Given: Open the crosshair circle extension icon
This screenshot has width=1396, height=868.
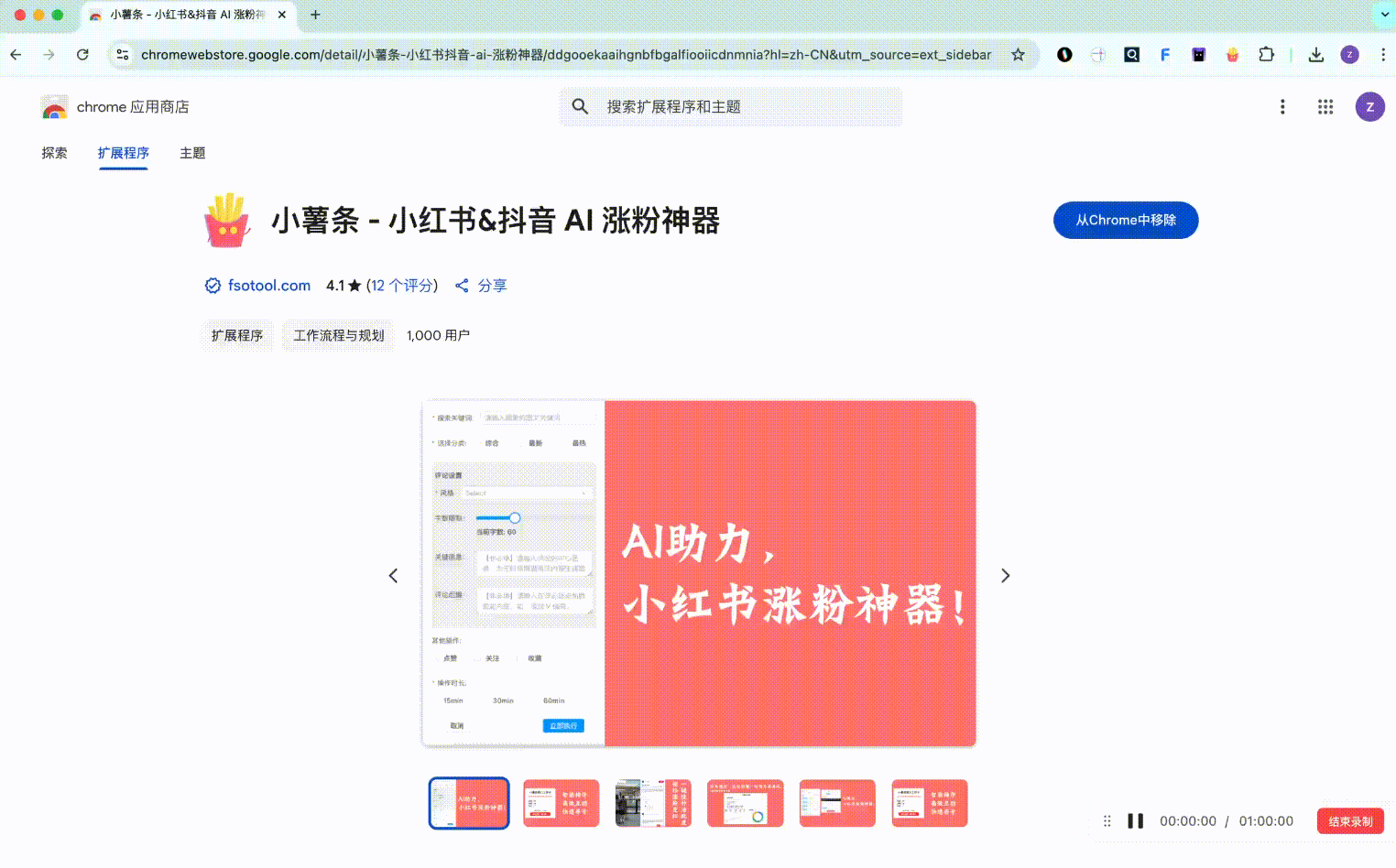Looking at the screenshot, I should 1098,55.
